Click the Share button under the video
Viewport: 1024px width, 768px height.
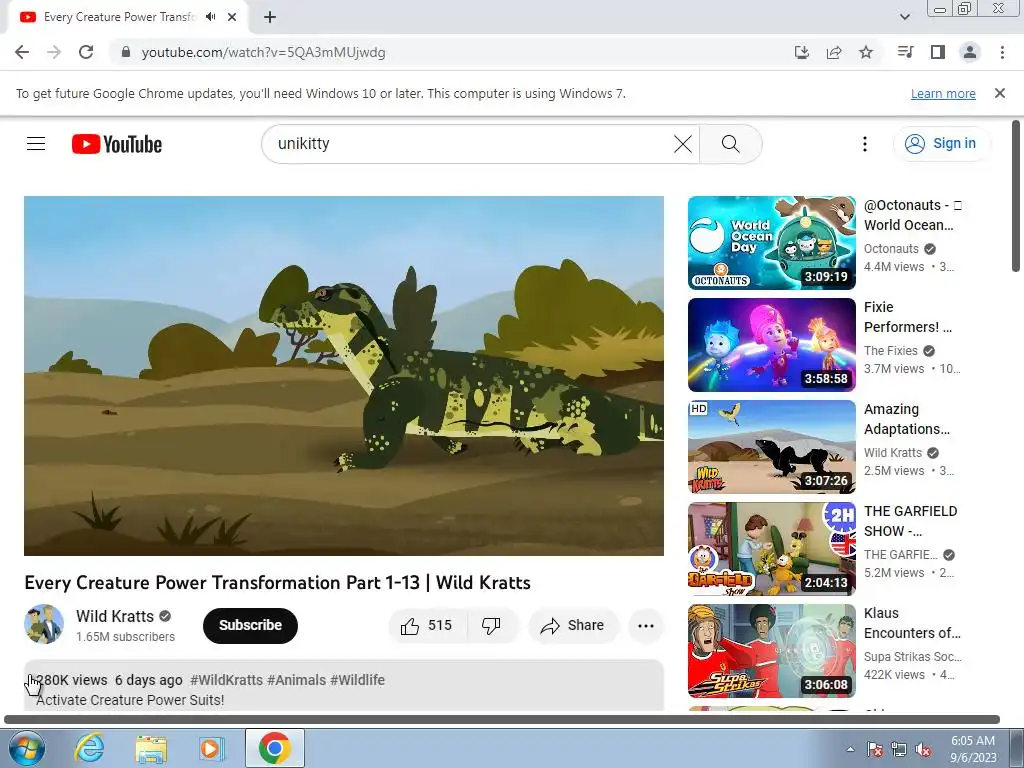tap(572, 626)
